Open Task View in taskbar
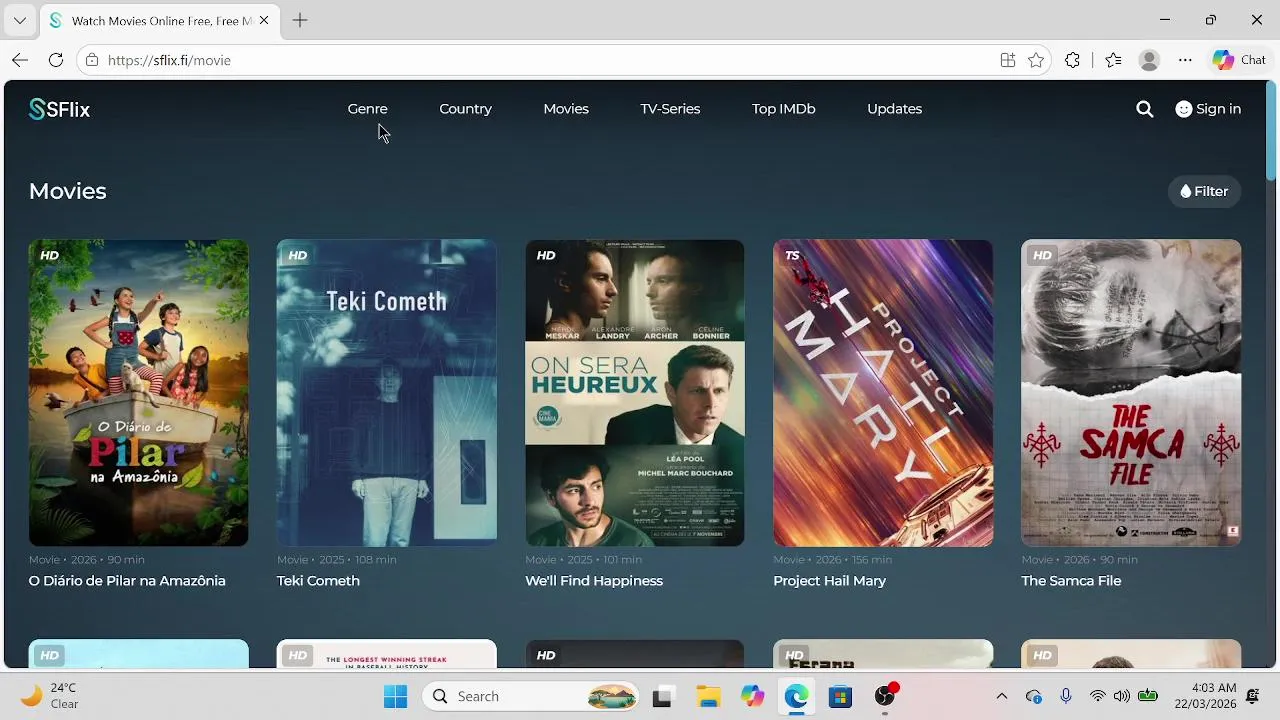The height and width of the screenshot is (720, 1280). pos(662,696)
